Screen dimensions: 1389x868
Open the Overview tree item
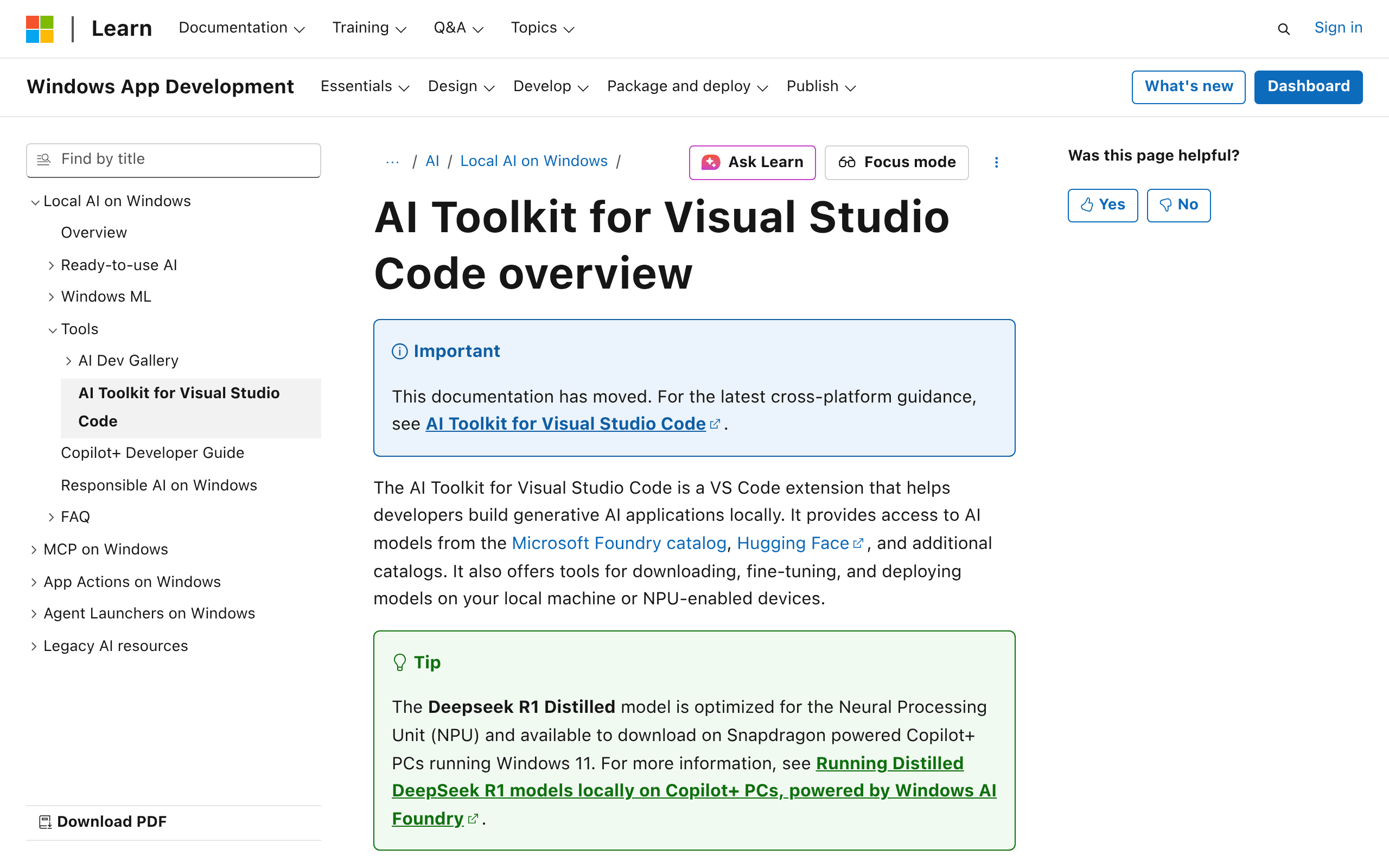click(x=93, y=233)
